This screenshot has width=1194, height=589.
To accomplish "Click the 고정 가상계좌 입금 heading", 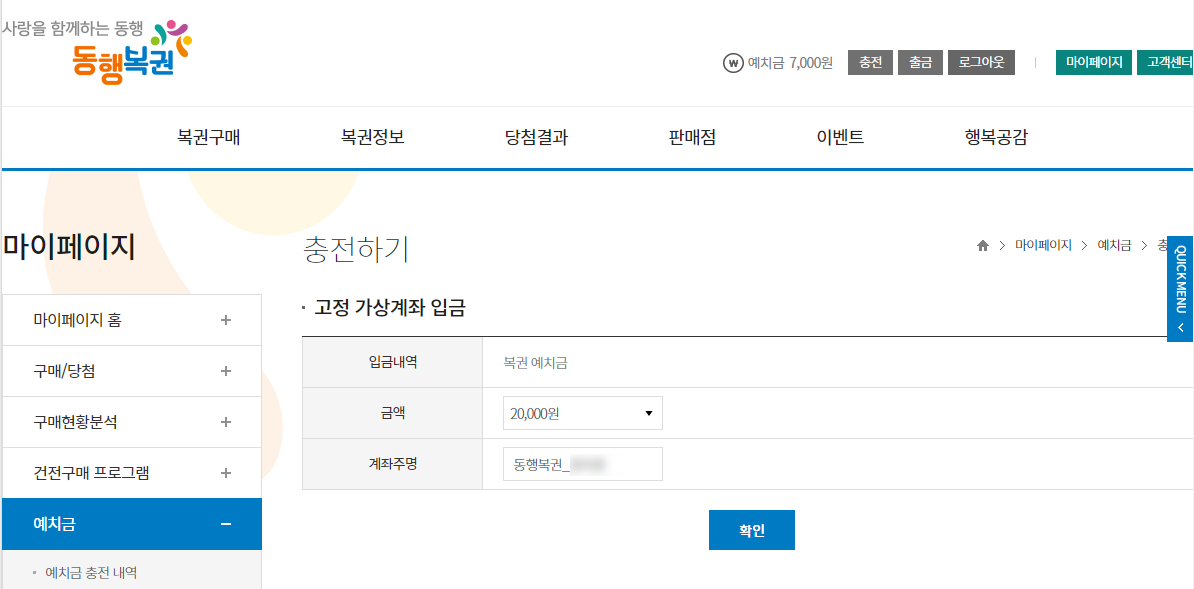I will [x=390, y=309].
